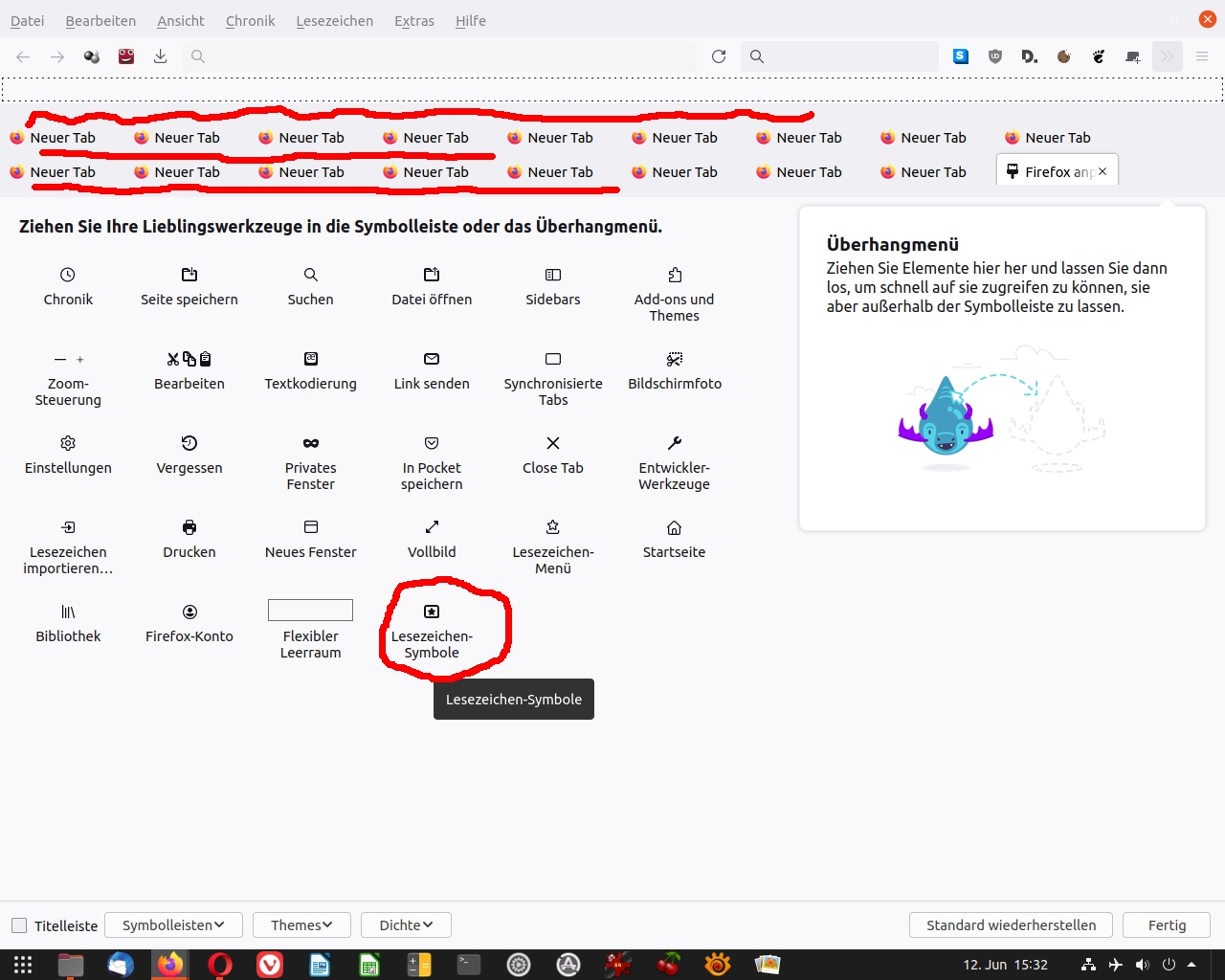
Task: Click the Add-ons und Themes puzzle icon
Action: (x=675, y=275)
